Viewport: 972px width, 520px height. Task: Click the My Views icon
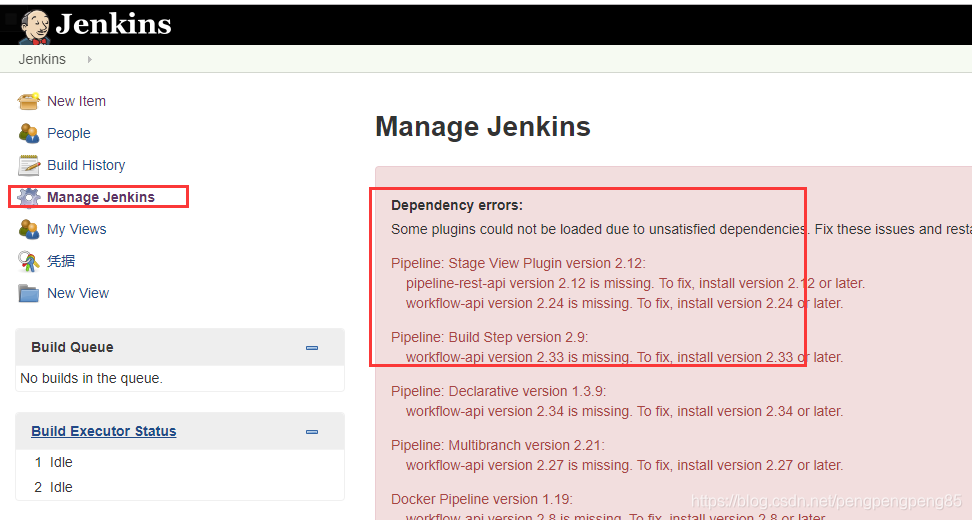pyautogui.click(x=29, y=229)
